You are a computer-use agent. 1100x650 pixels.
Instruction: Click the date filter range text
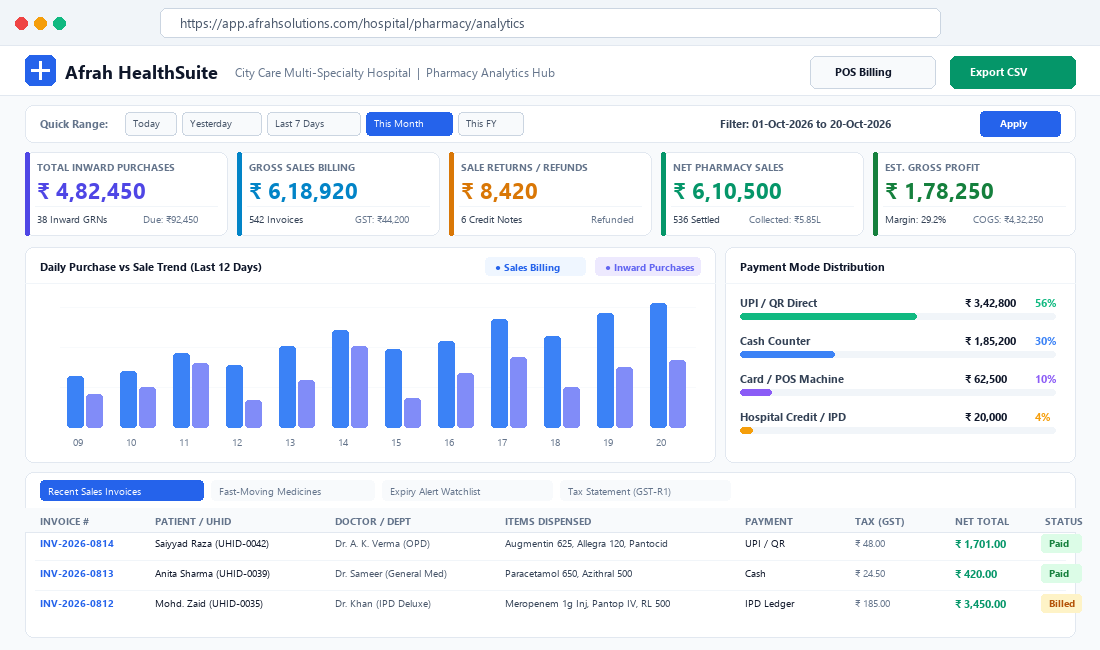click(805, 124)
